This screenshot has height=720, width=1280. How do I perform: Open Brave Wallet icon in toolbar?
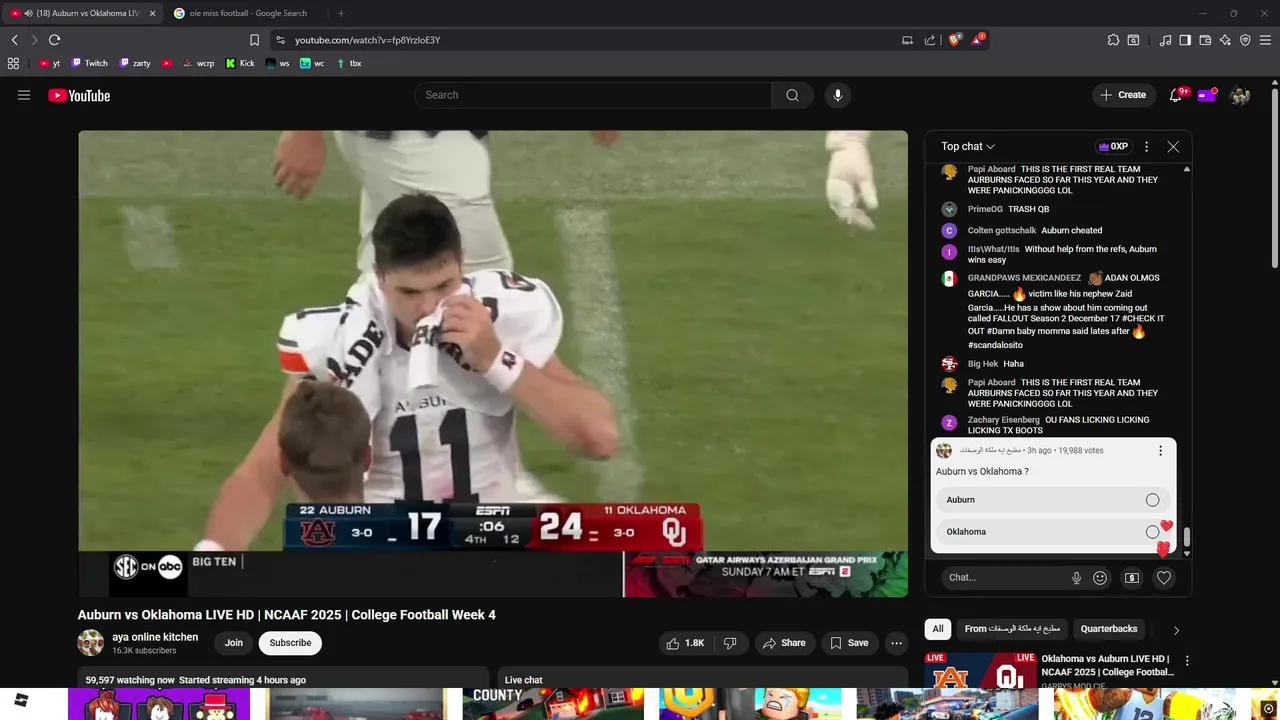pyautogui.click(x=1205, y=40)
